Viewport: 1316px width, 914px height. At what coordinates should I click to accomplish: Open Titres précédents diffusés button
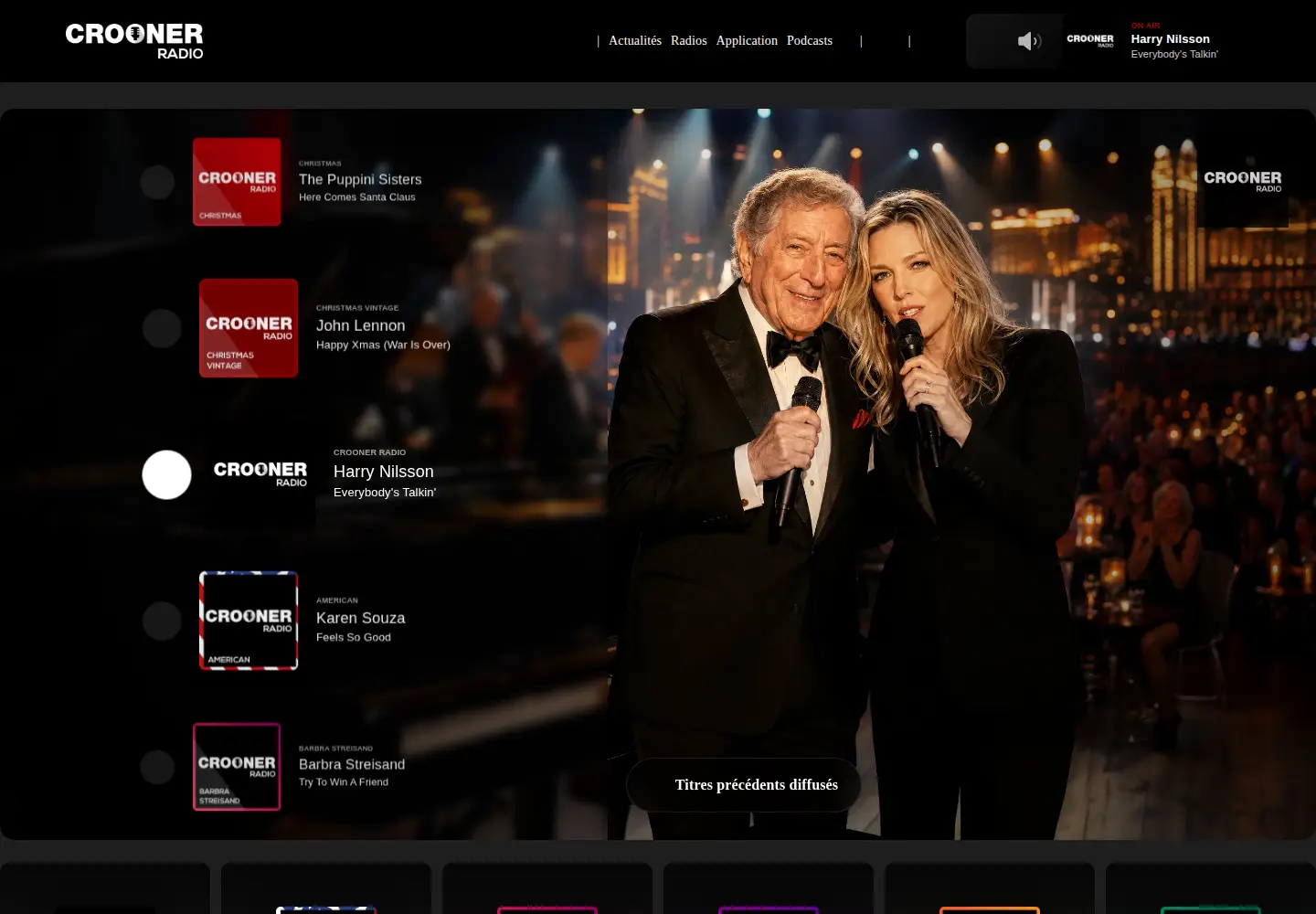point(744,784)
